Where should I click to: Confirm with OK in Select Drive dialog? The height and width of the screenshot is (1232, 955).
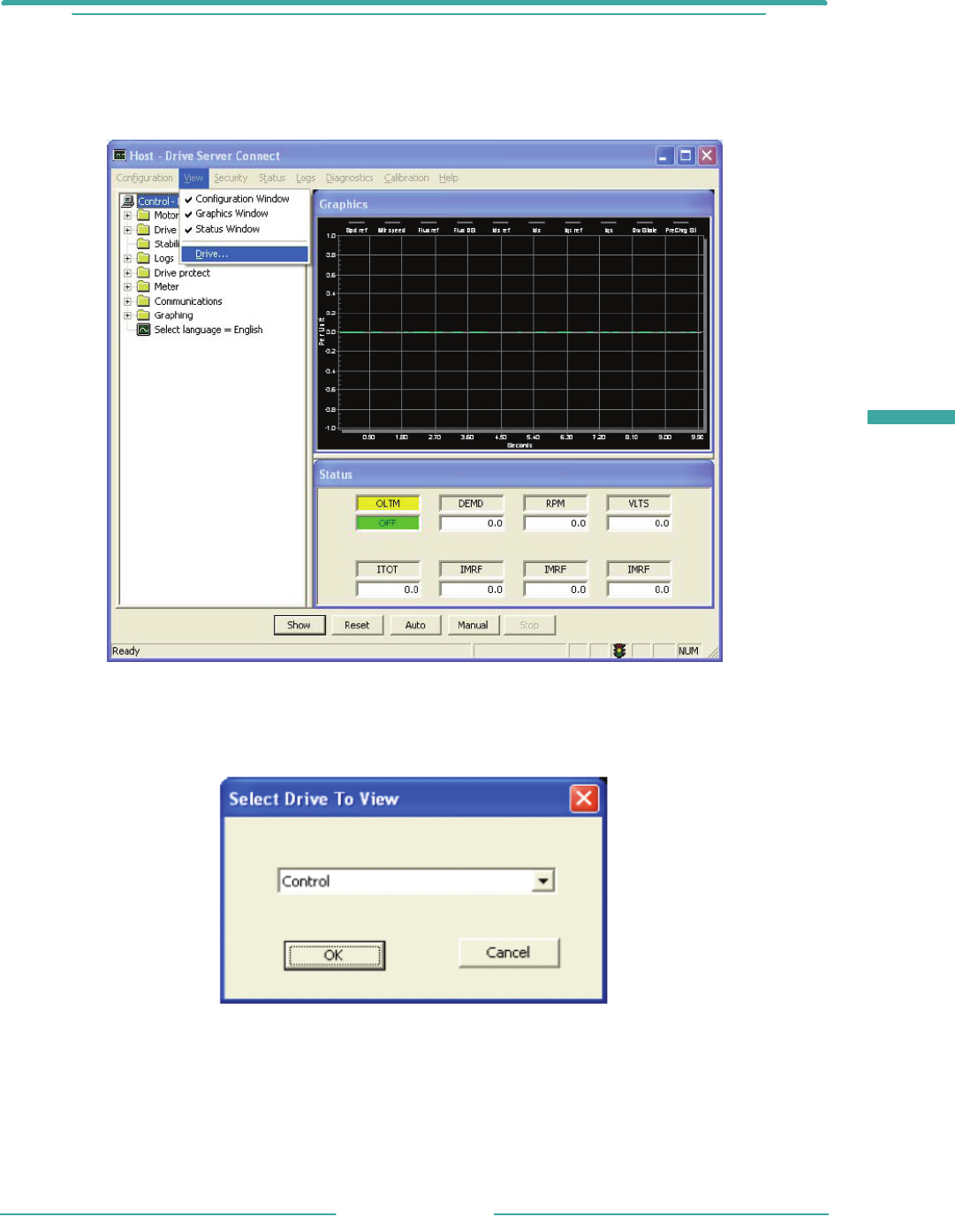pos(334,955)
